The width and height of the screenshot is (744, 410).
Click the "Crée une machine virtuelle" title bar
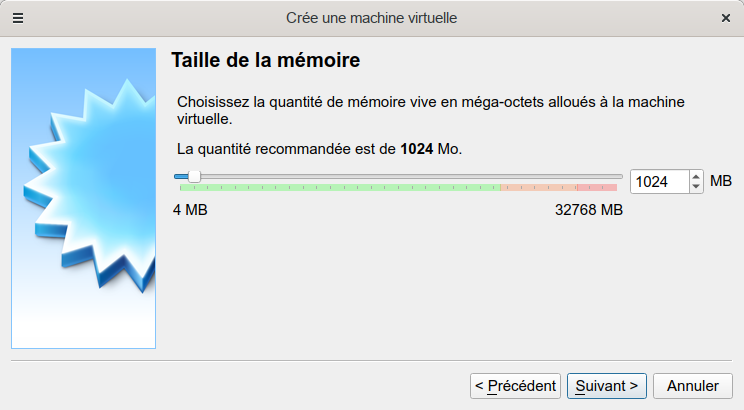(371, 18)
